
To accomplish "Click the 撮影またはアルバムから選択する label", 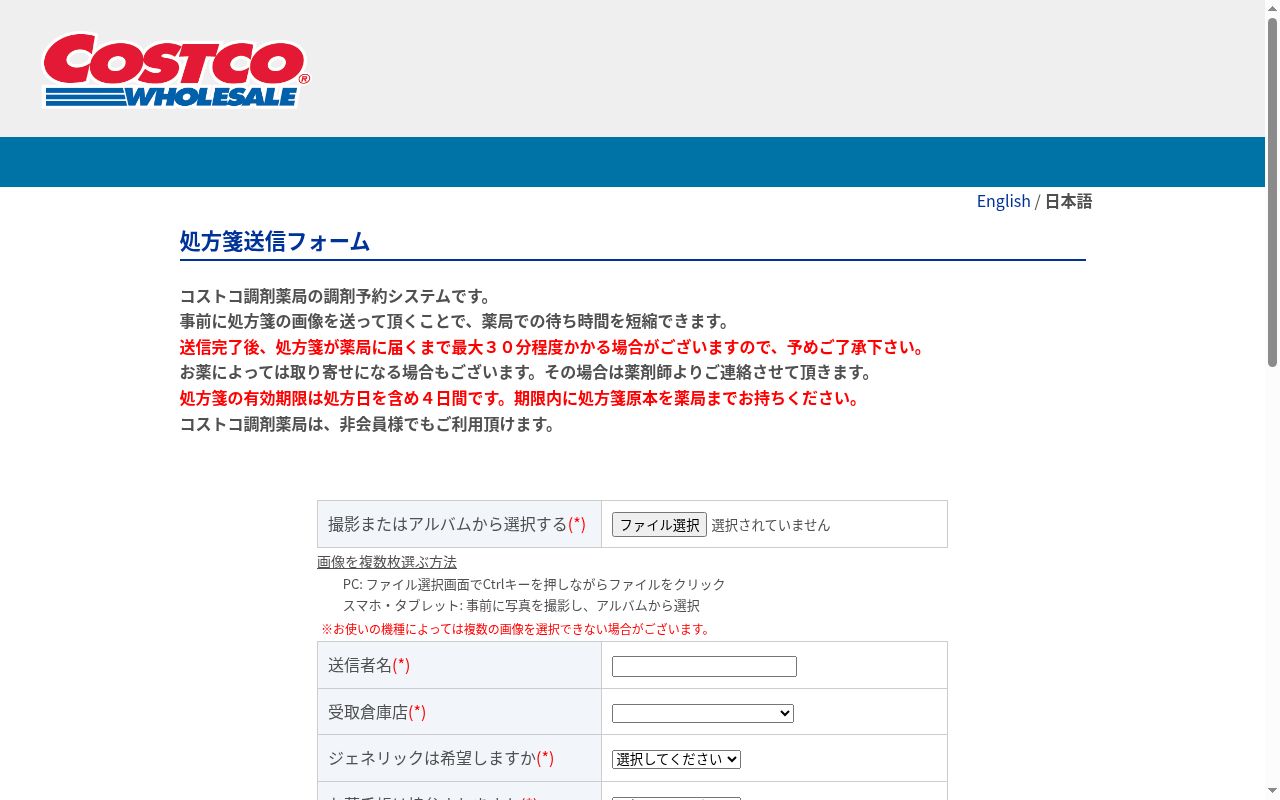I will click(457, 524).
